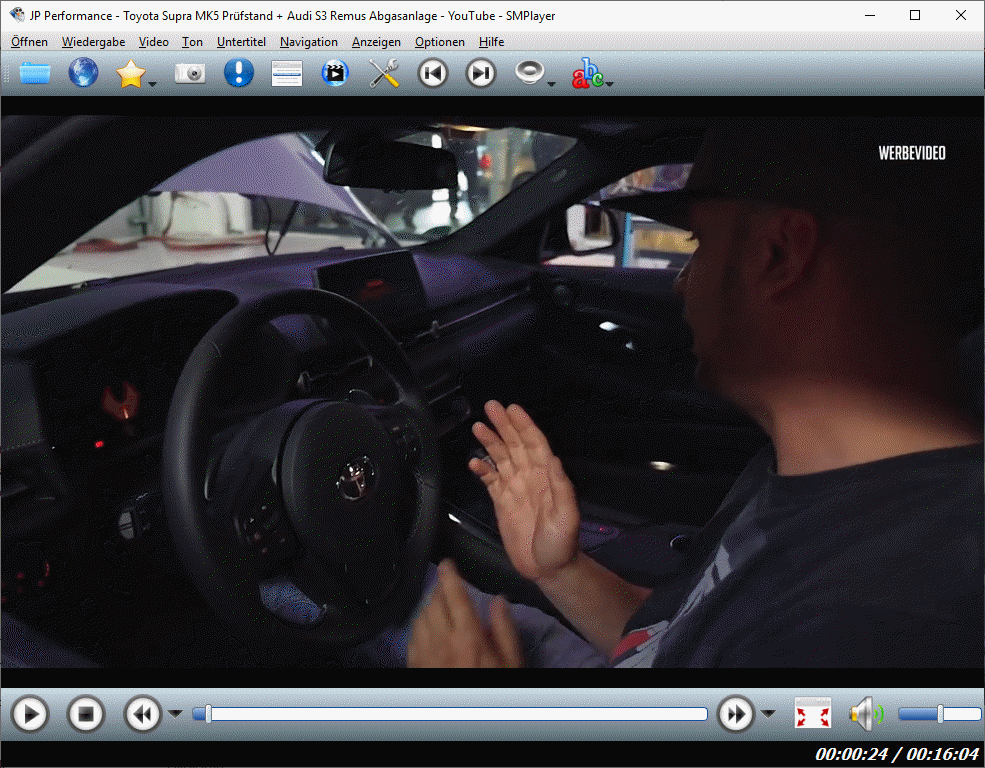Minimize the SMPlayer window

click(x=870, y=15)
